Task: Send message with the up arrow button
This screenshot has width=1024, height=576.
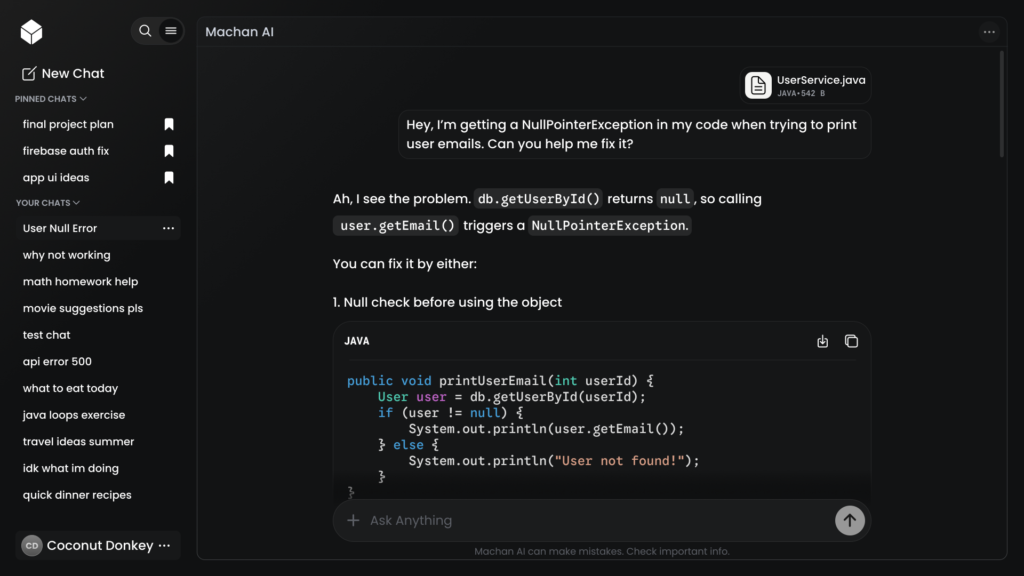Action: [850, 520]
